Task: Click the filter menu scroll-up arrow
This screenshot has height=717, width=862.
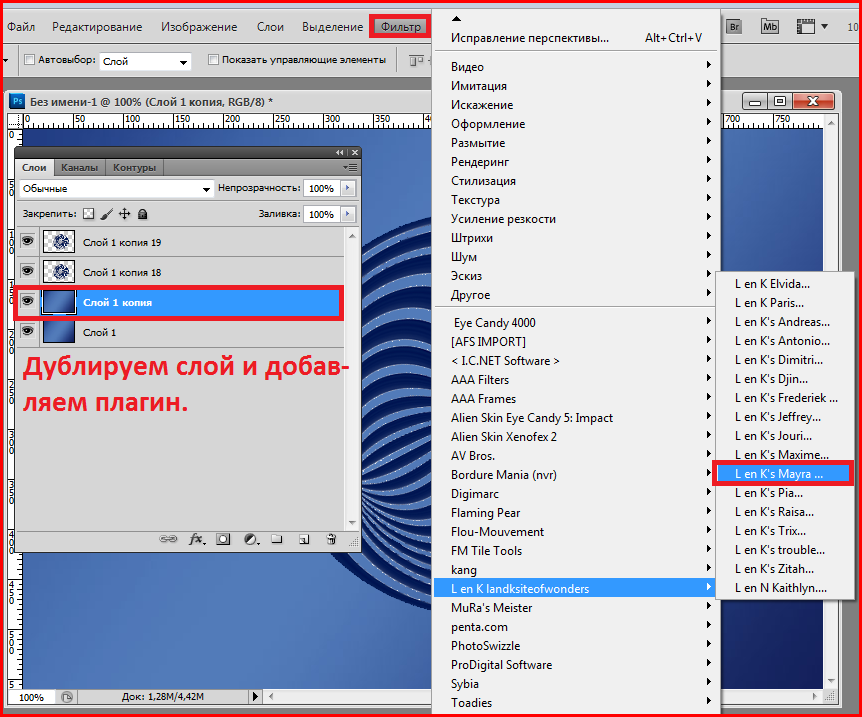Action: [x=456, y=19]
